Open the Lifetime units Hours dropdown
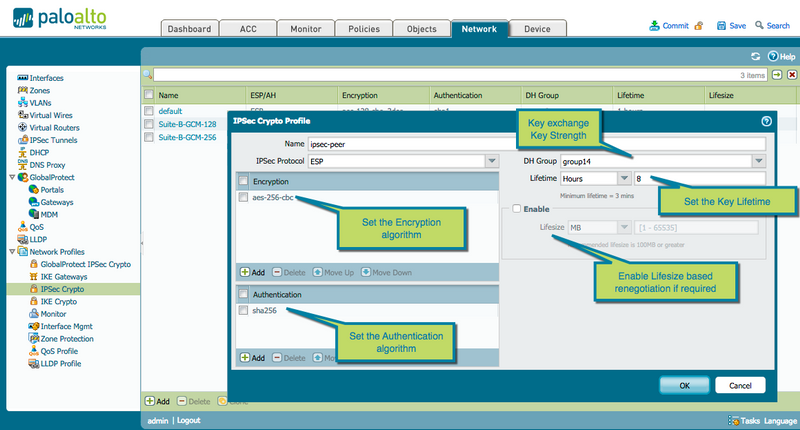Image resolution: width=800 pixels, height=430 pixels. tap(624, 179)
